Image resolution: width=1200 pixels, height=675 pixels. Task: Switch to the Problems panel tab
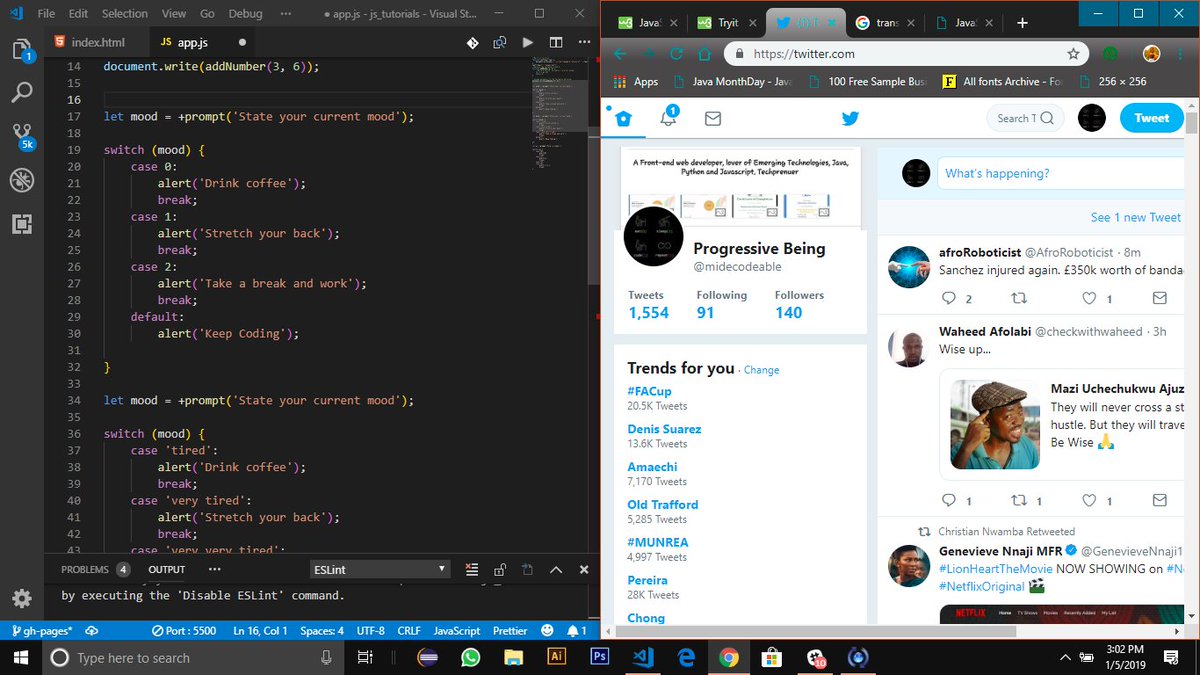point(95,569)
